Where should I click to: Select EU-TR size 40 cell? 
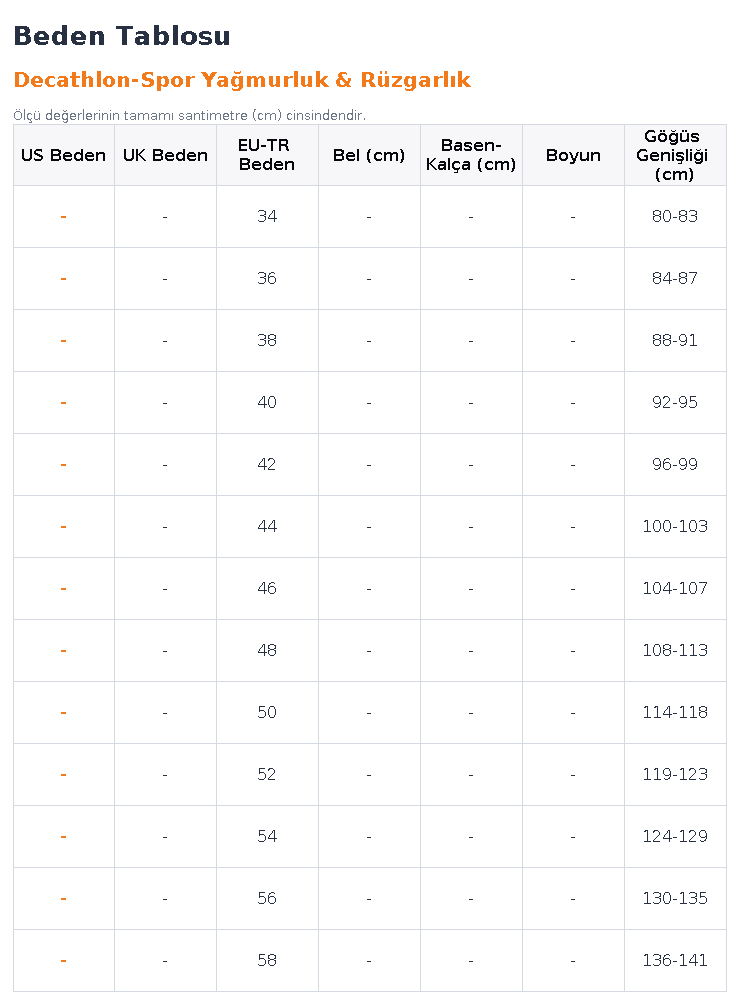point(267,402)
